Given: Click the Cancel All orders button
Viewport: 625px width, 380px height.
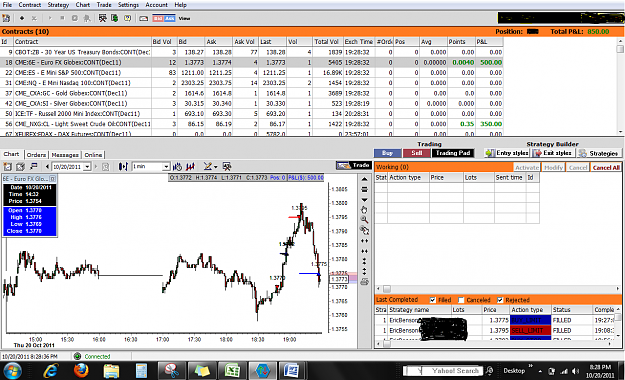Looking at the screenshot, I should [606, 167].
